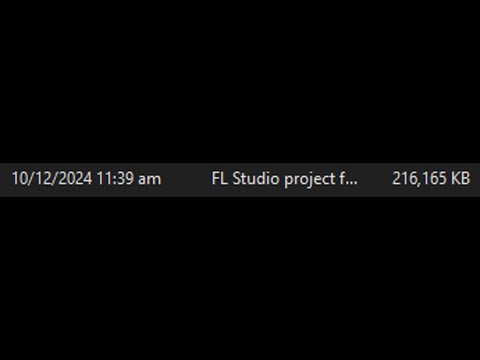Select the 11:39 am time text

tap(129, 179)
